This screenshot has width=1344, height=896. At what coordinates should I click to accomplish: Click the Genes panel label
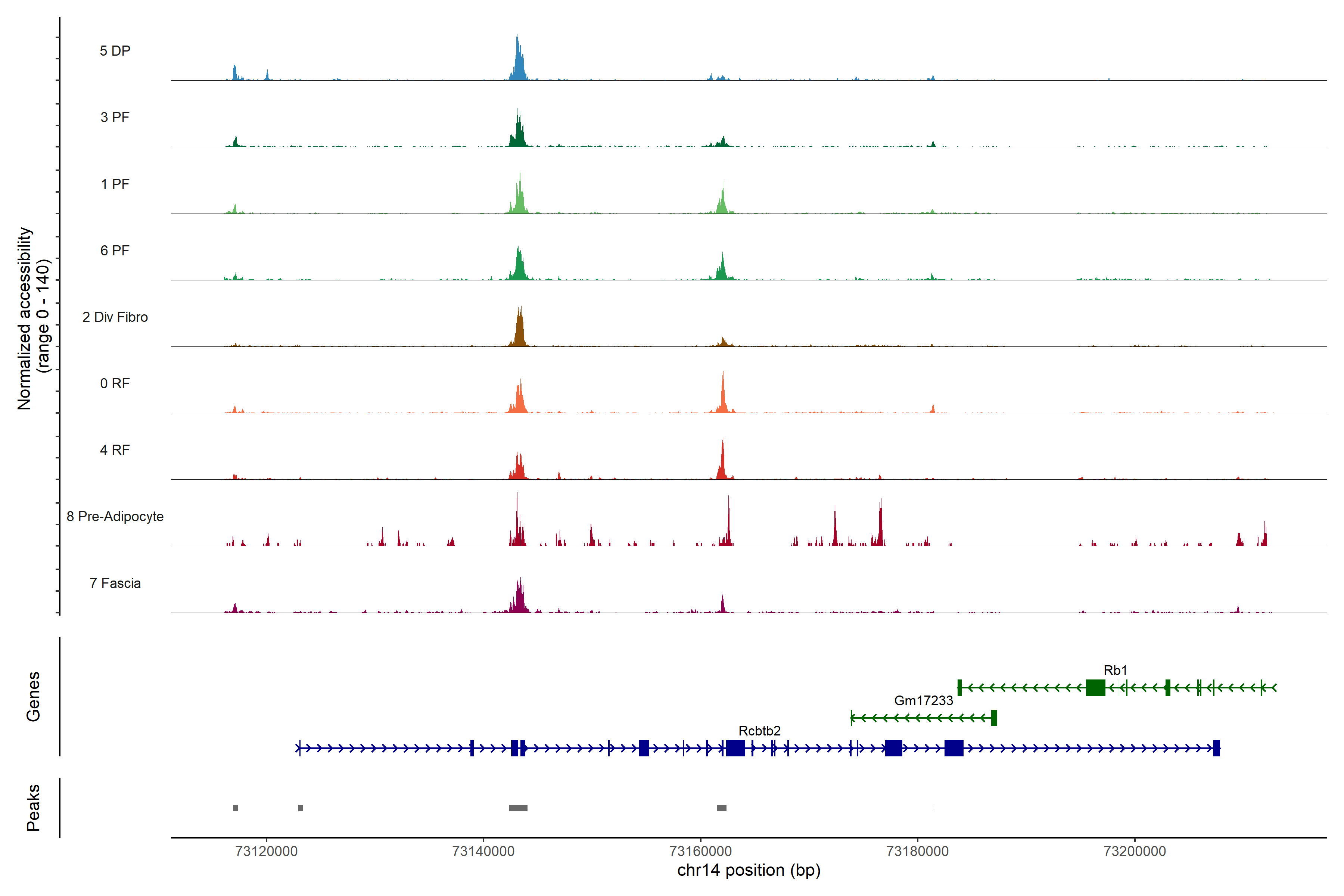tap(33, 696)
